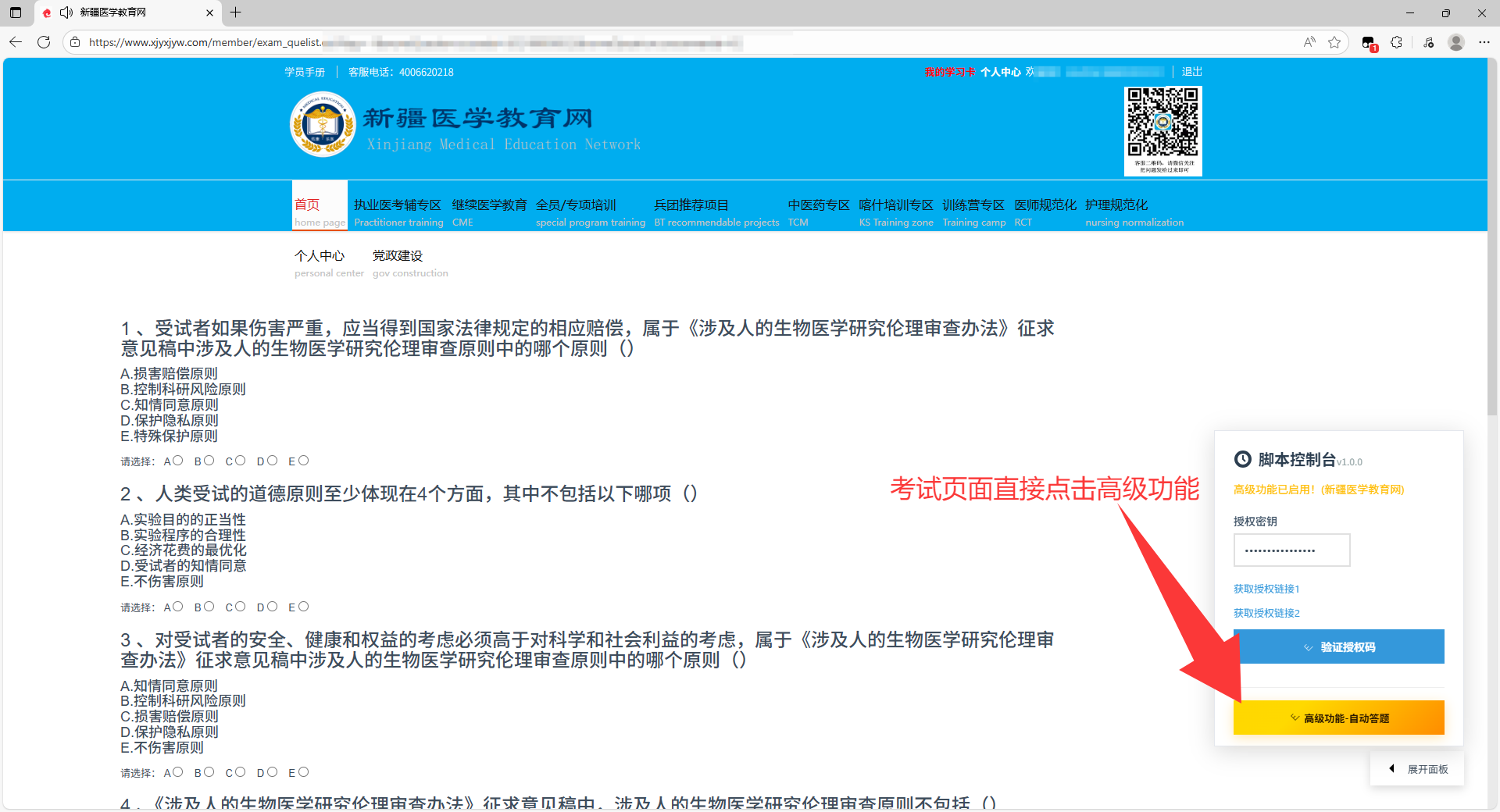Select option A for question 1
1500x812 pixels.
(178, 461)
